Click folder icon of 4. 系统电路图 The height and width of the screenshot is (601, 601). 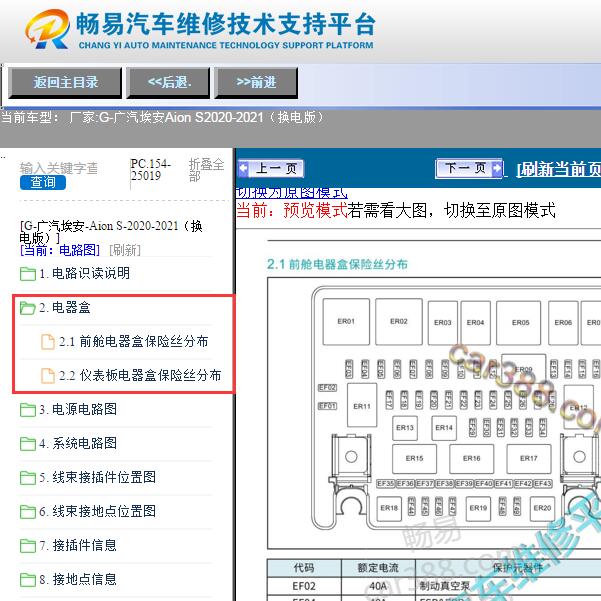(x=28, y=444)
